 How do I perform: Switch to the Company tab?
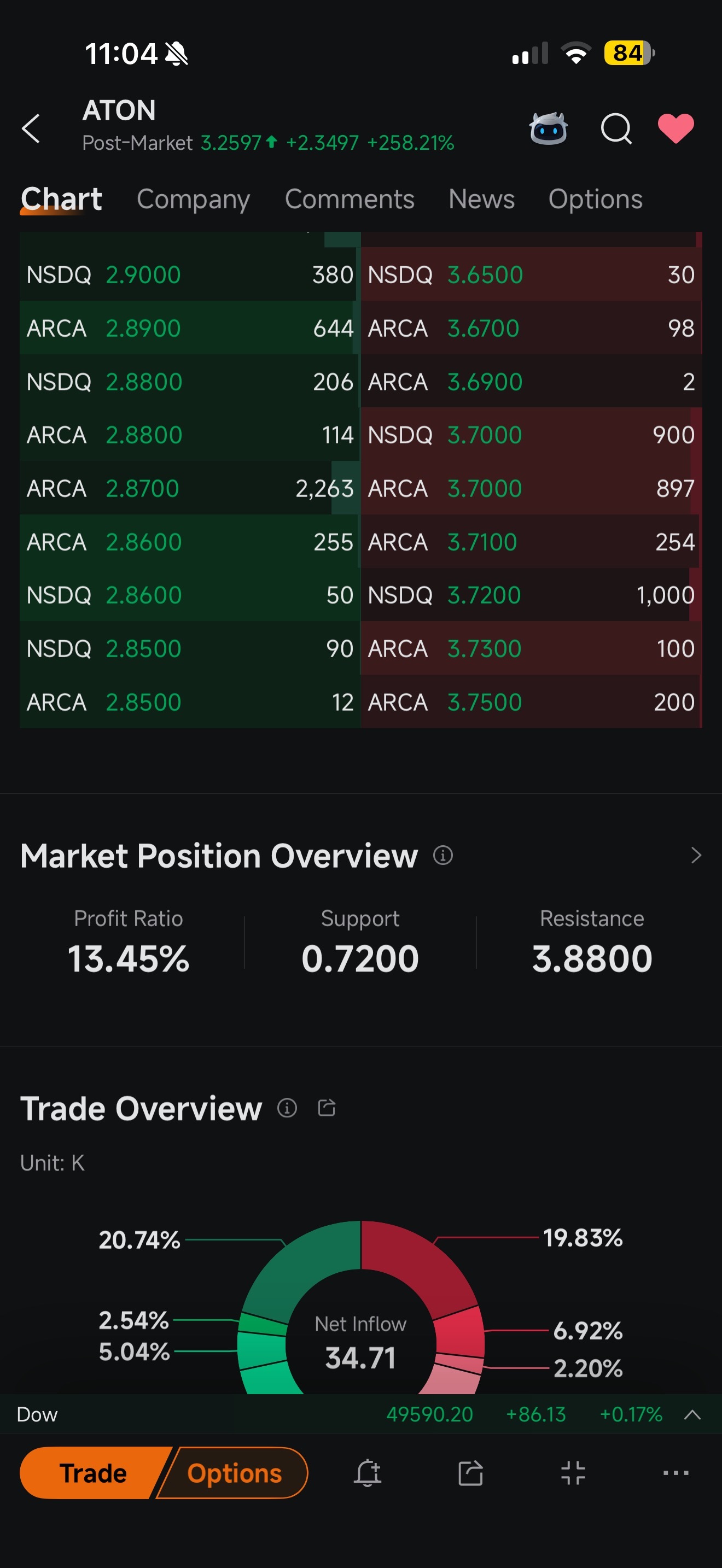tap(193, 199)
